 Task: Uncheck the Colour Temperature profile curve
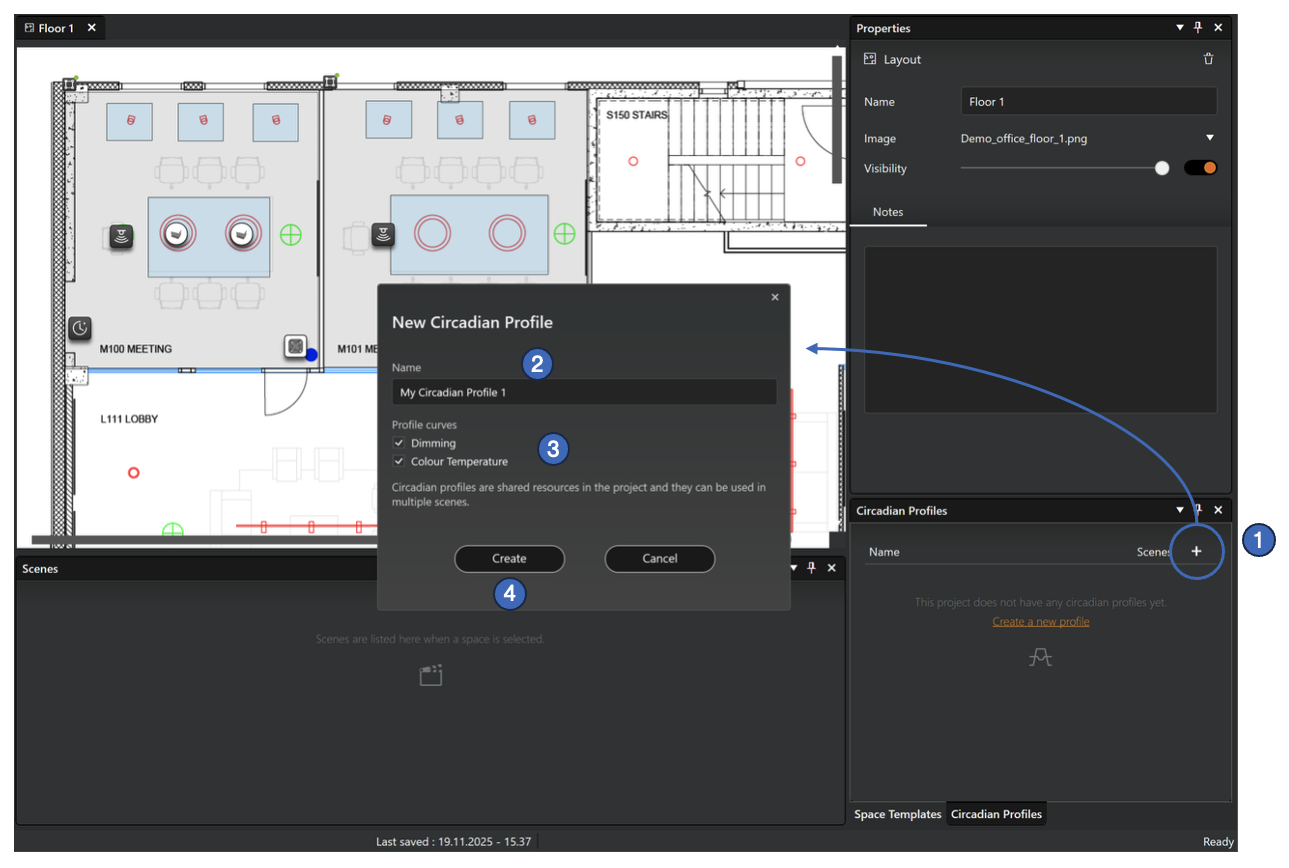pyautogui.click(x=399, y=461)
